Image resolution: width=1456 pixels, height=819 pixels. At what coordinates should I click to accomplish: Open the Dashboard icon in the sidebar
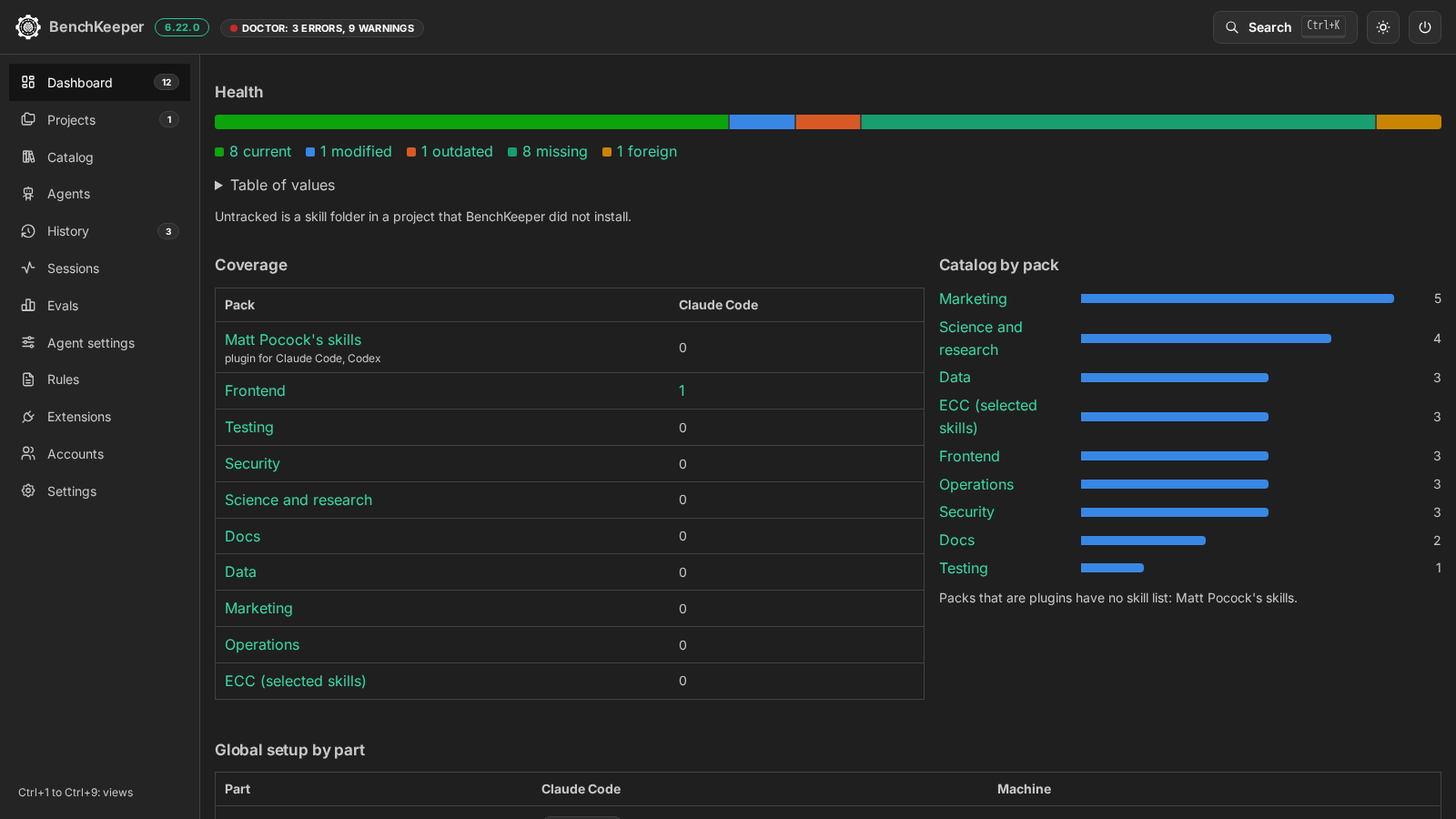28,82
